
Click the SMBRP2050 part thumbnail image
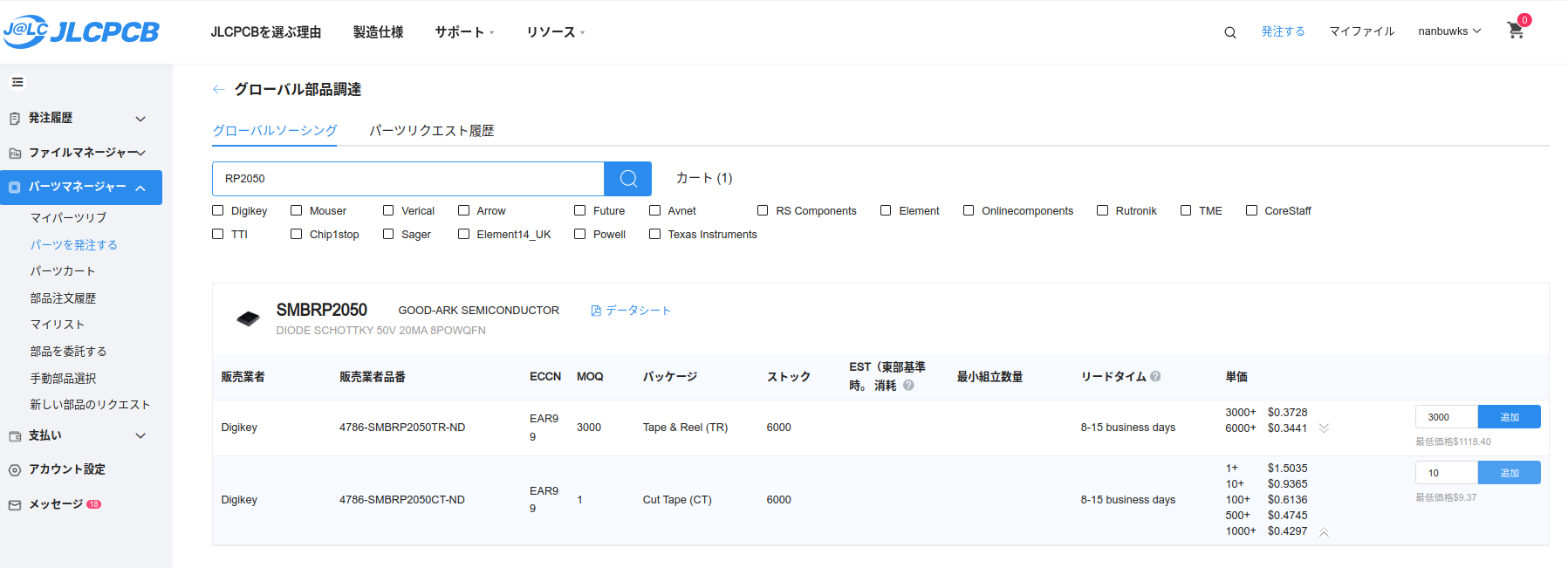point(249,318)
